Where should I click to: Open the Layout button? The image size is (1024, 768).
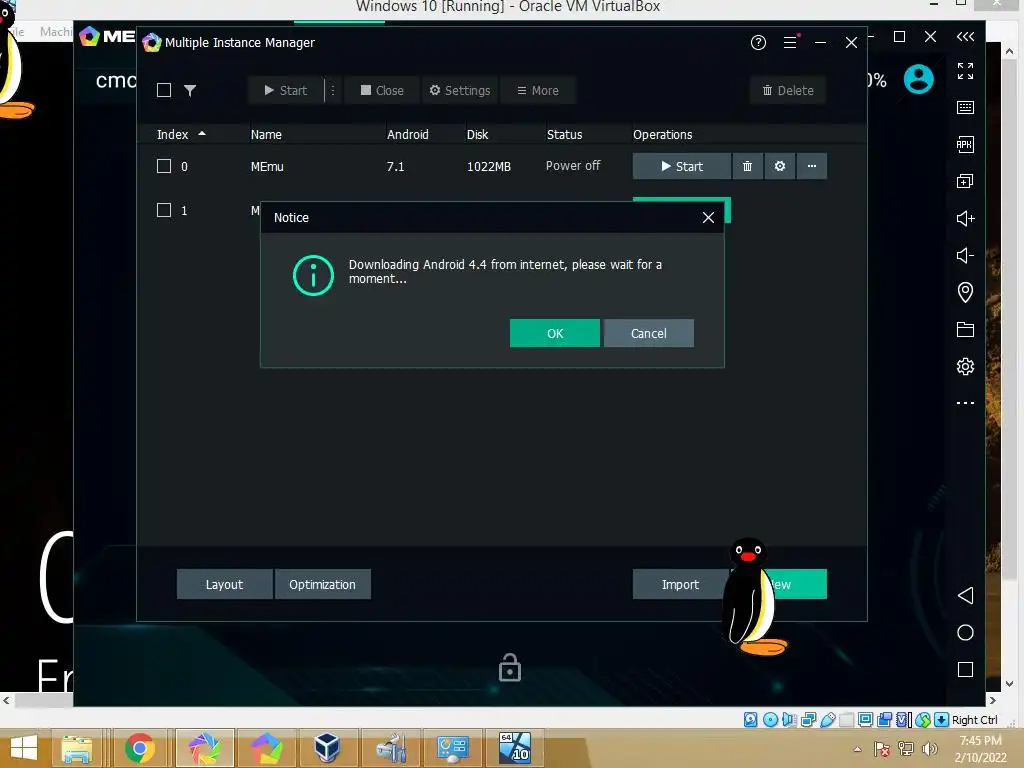(x=225, y=584)
